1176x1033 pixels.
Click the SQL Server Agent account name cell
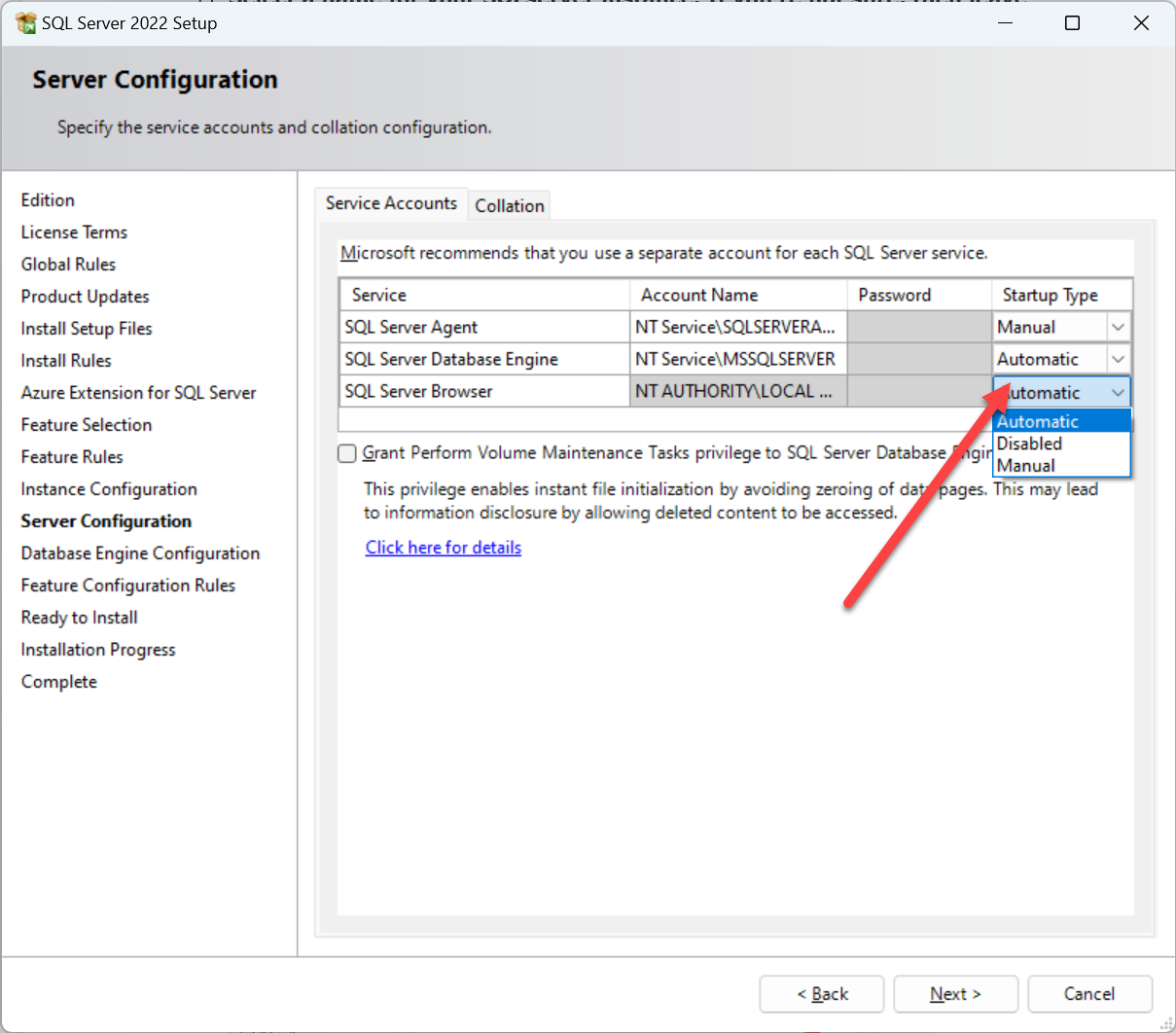[x=738, y=327]
